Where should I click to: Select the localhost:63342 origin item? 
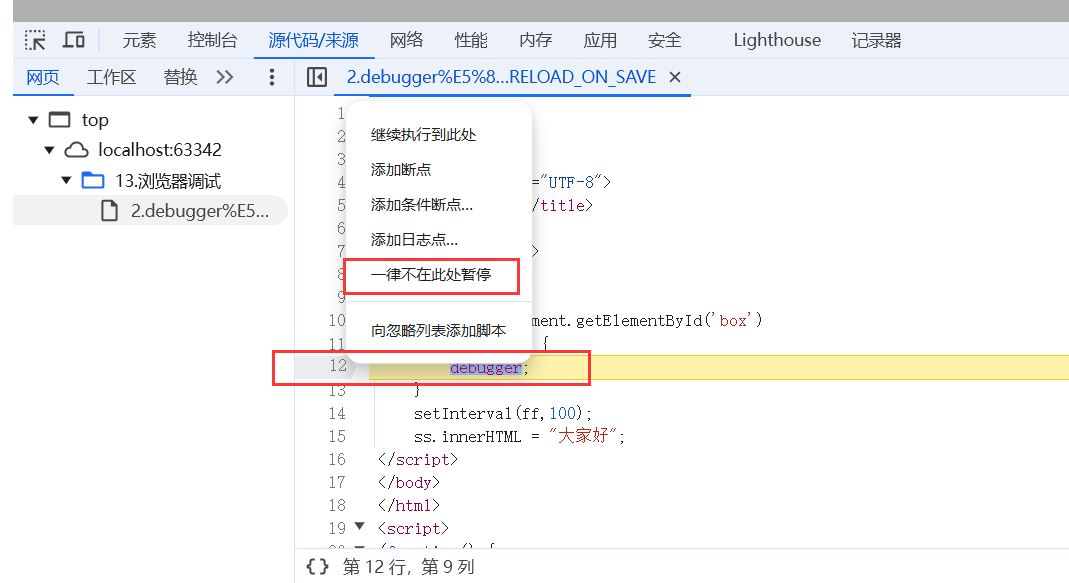tap(160, 150)
